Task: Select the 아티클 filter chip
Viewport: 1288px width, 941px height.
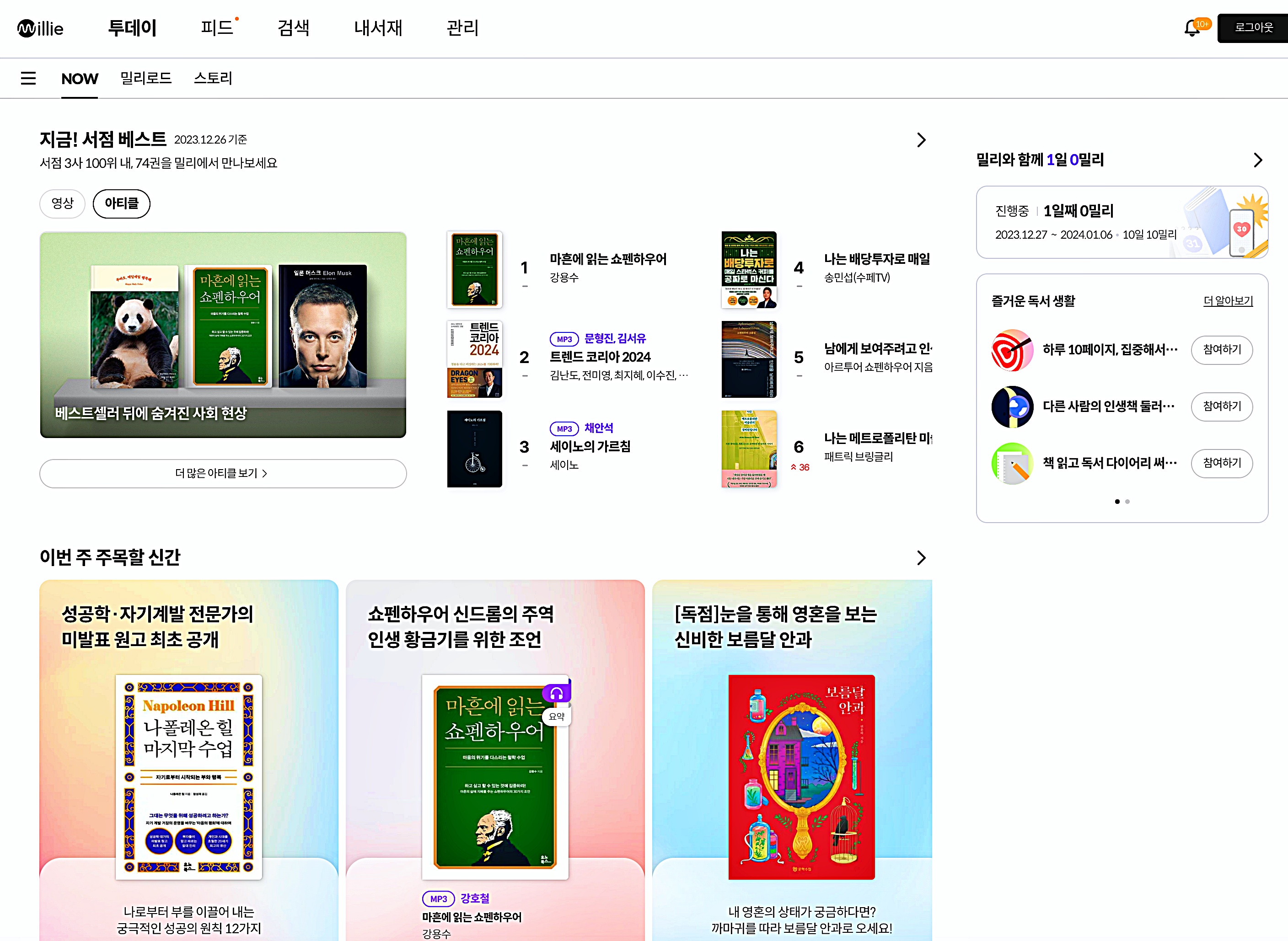Action: 121,203
